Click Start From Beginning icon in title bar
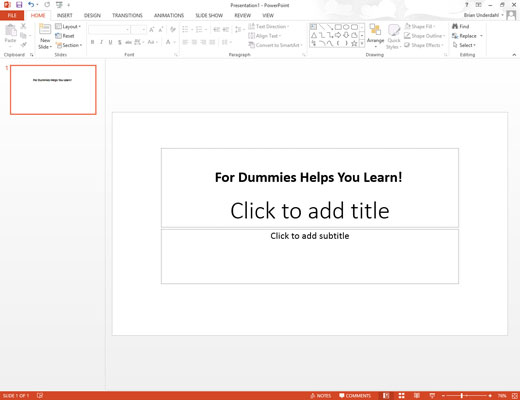This screenshot has width=520, height=400. click(59, 5)
